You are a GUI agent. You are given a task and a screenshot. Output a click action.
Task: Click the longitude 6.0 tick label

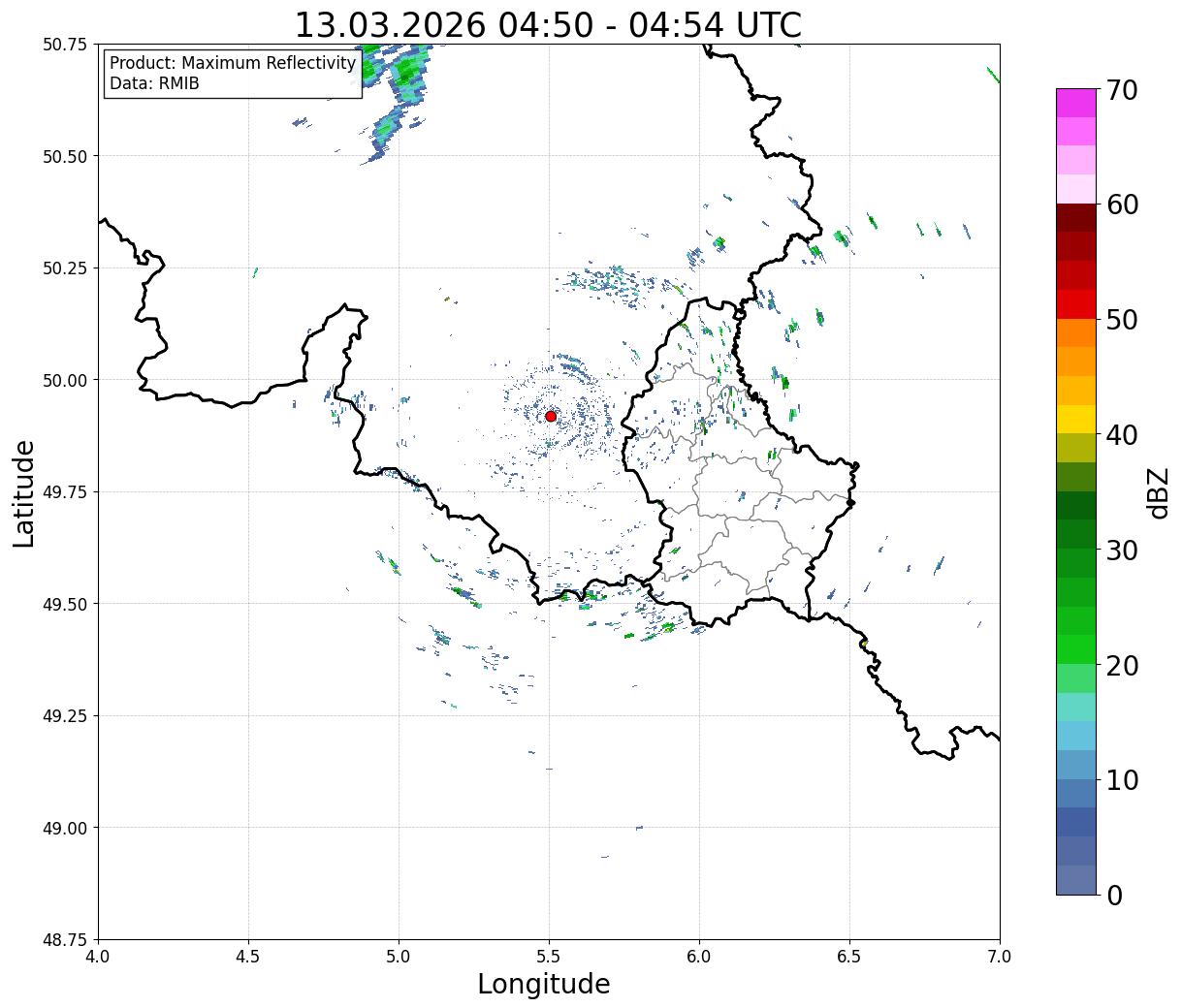coord(699,956)
